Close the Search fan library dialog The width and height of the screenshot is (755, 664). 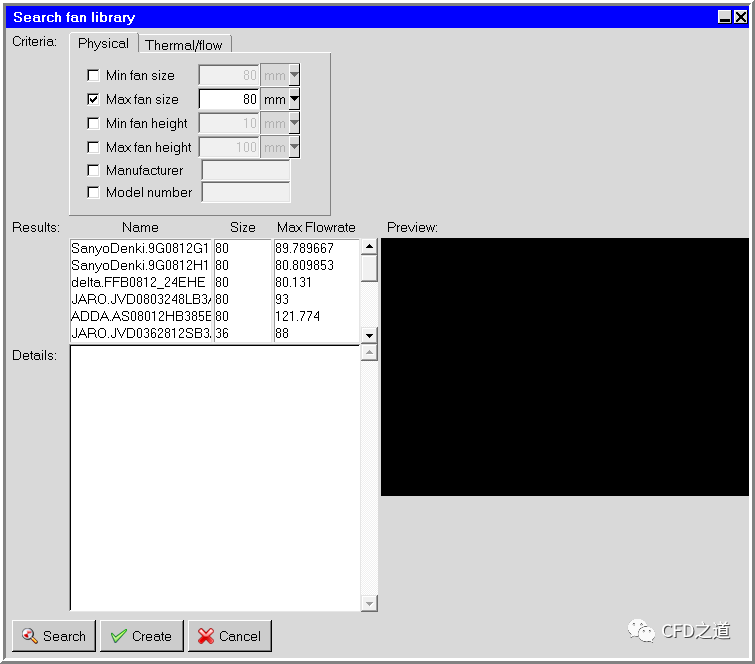pos(740,17)
